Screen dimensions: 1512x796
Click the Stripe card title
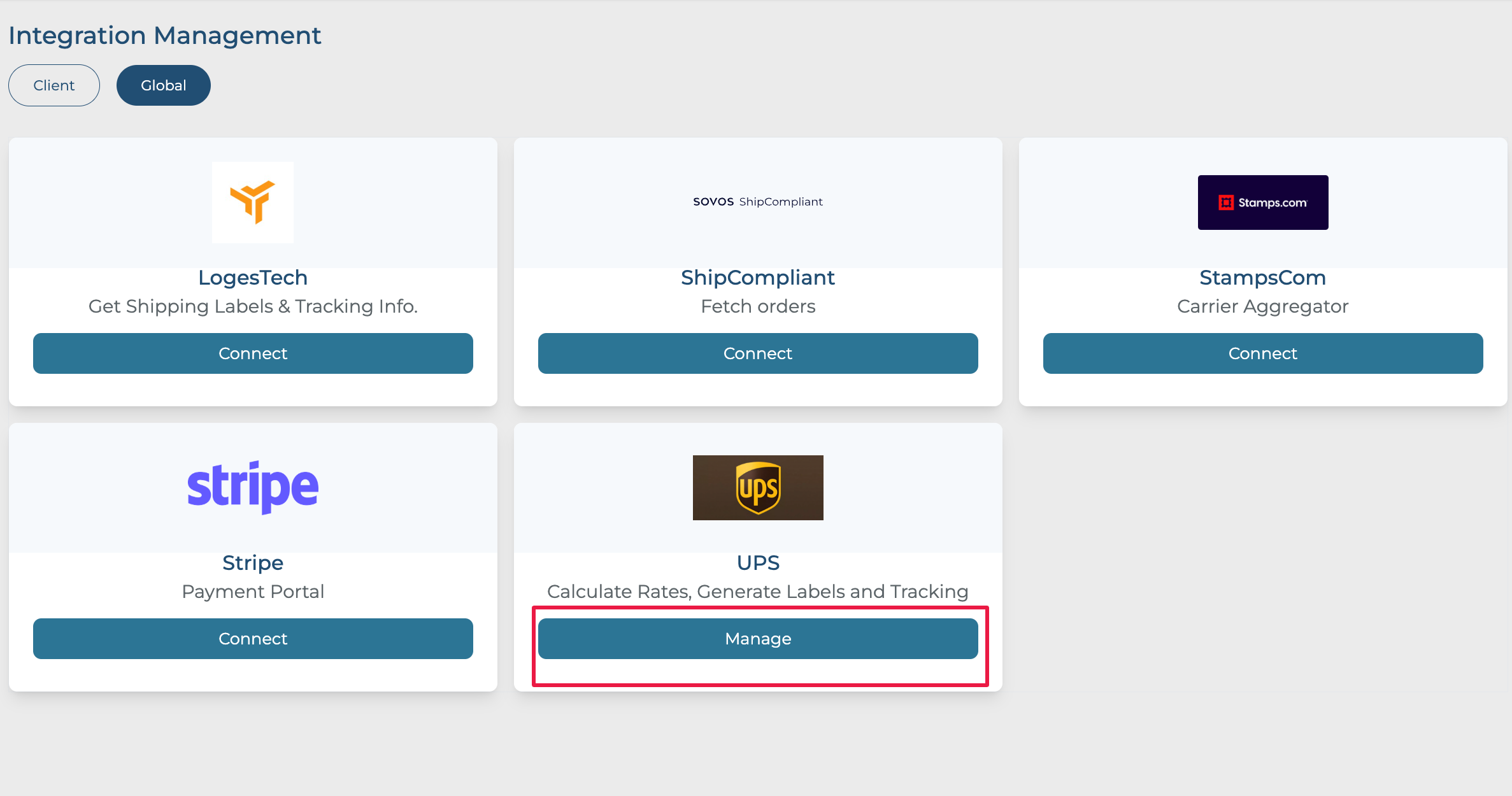coord(253,563)
